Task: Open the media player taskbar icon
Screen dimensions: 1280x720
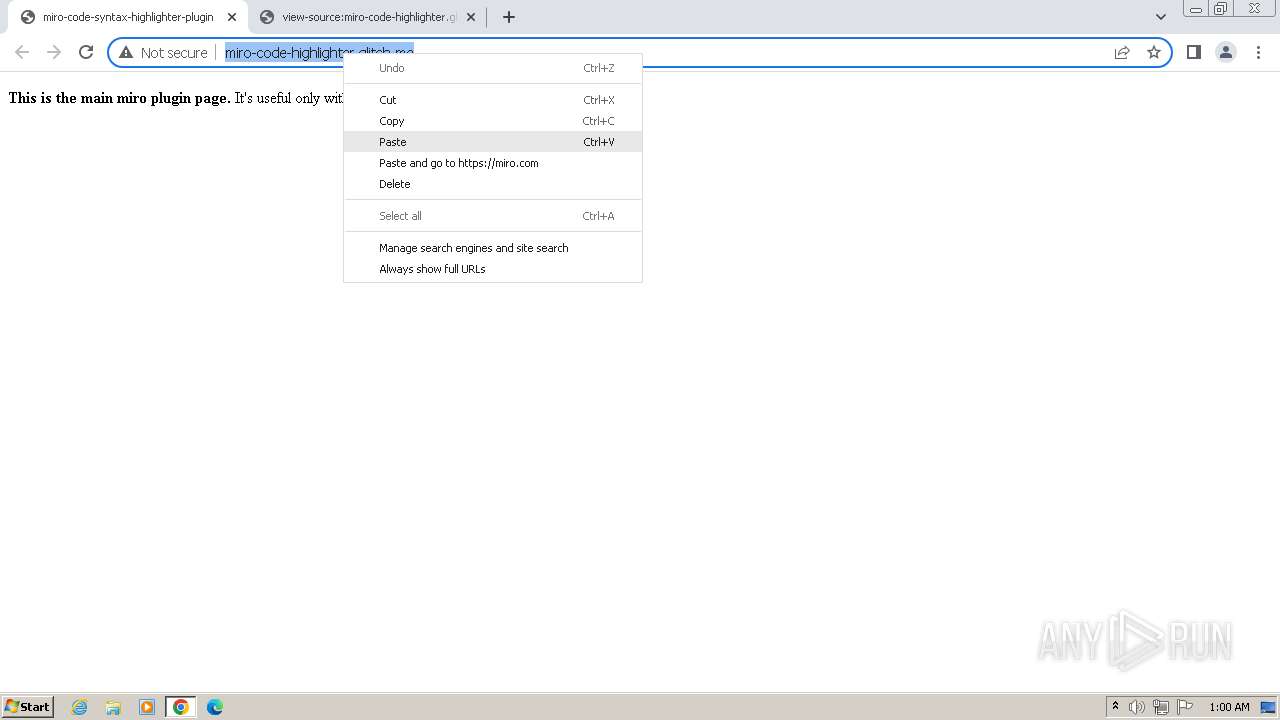Action: point(147,707)
